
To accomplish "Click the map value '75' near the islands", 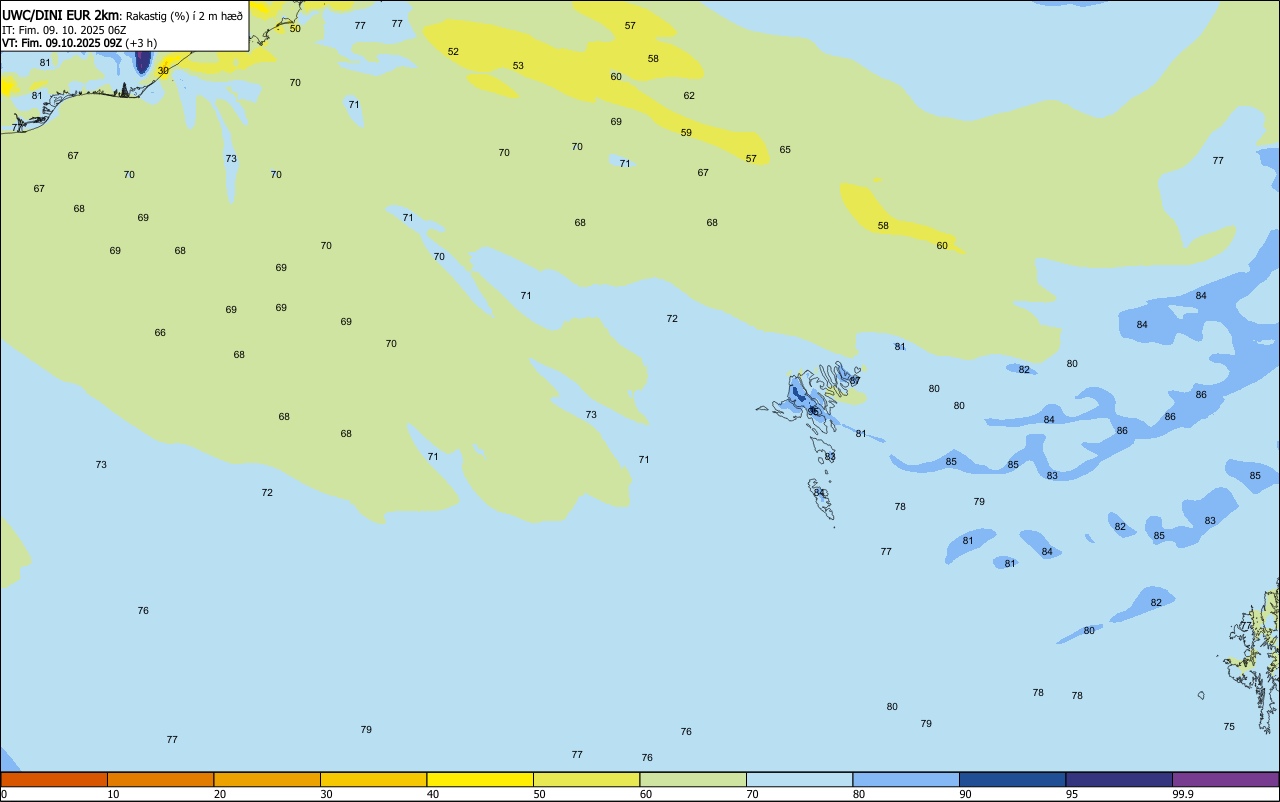I will tap(1229, 727).
